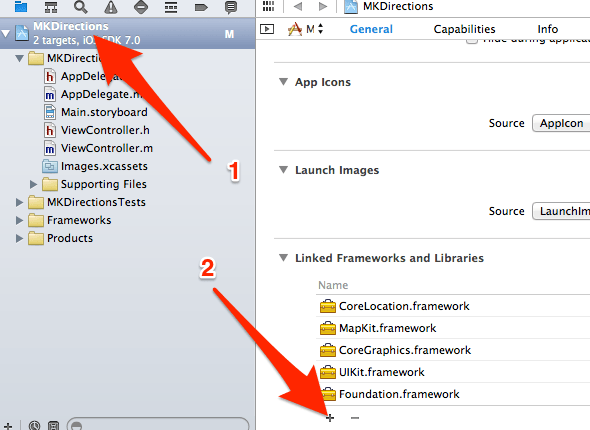
Task: Click source-control status filter icon
Action: tap(54, 425)
